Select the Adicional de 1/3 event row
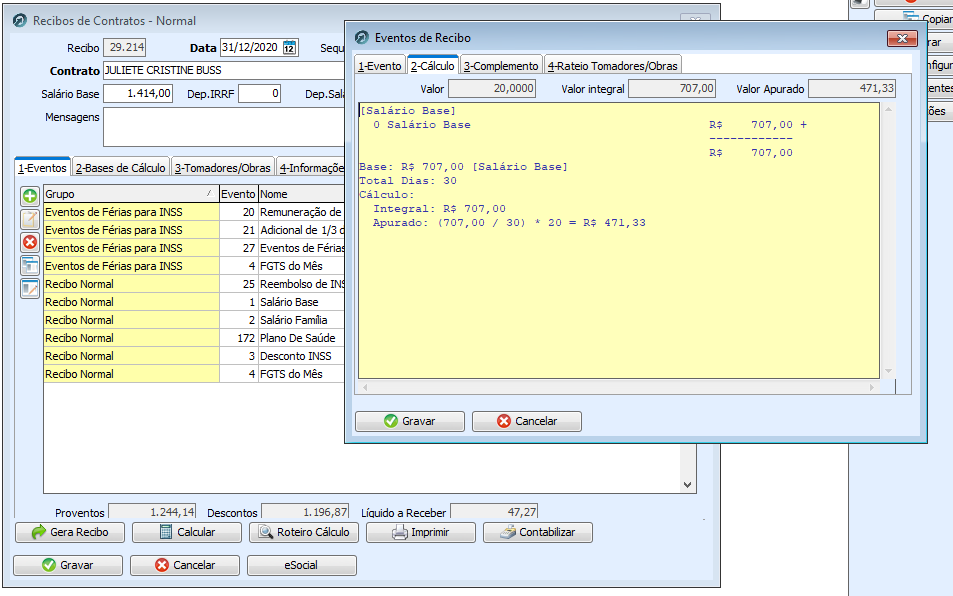Image resolution: width=953 pixels, height=596 pixels. [194, 230]
